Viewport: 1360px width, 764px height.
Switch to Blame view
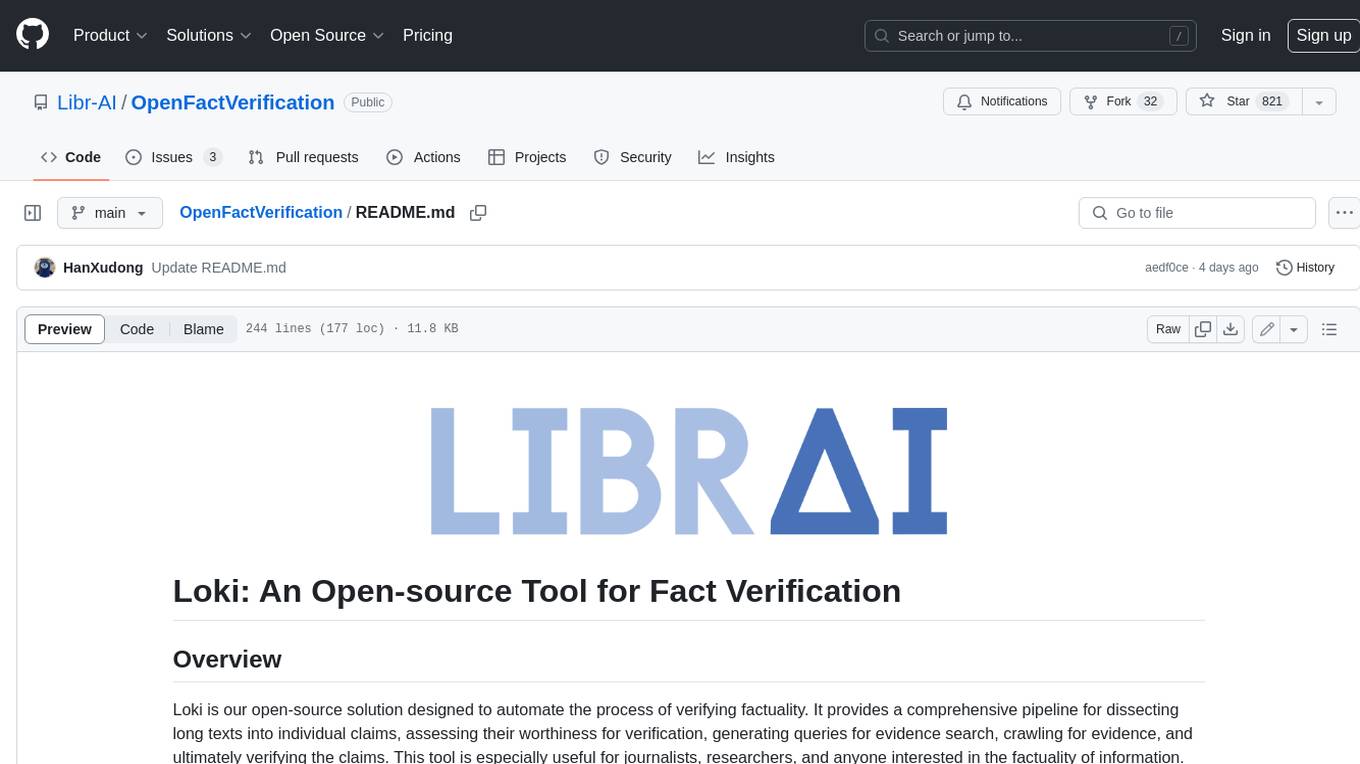[x=204, y=329]
